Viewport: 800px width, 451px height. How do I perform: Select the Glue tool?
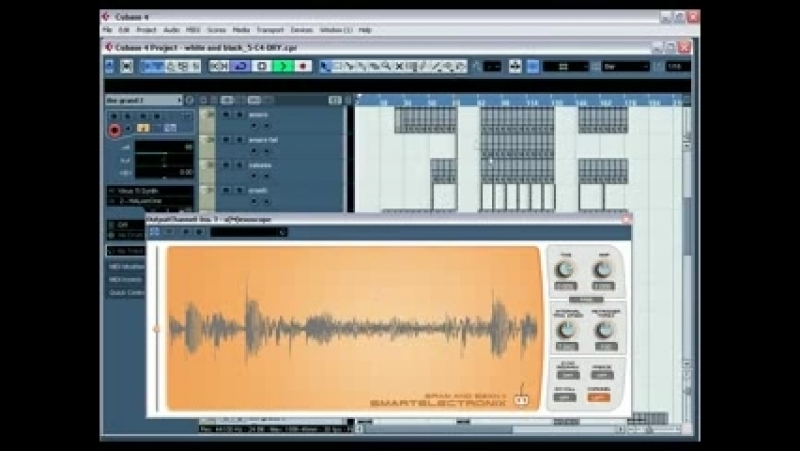pos(362,66)
